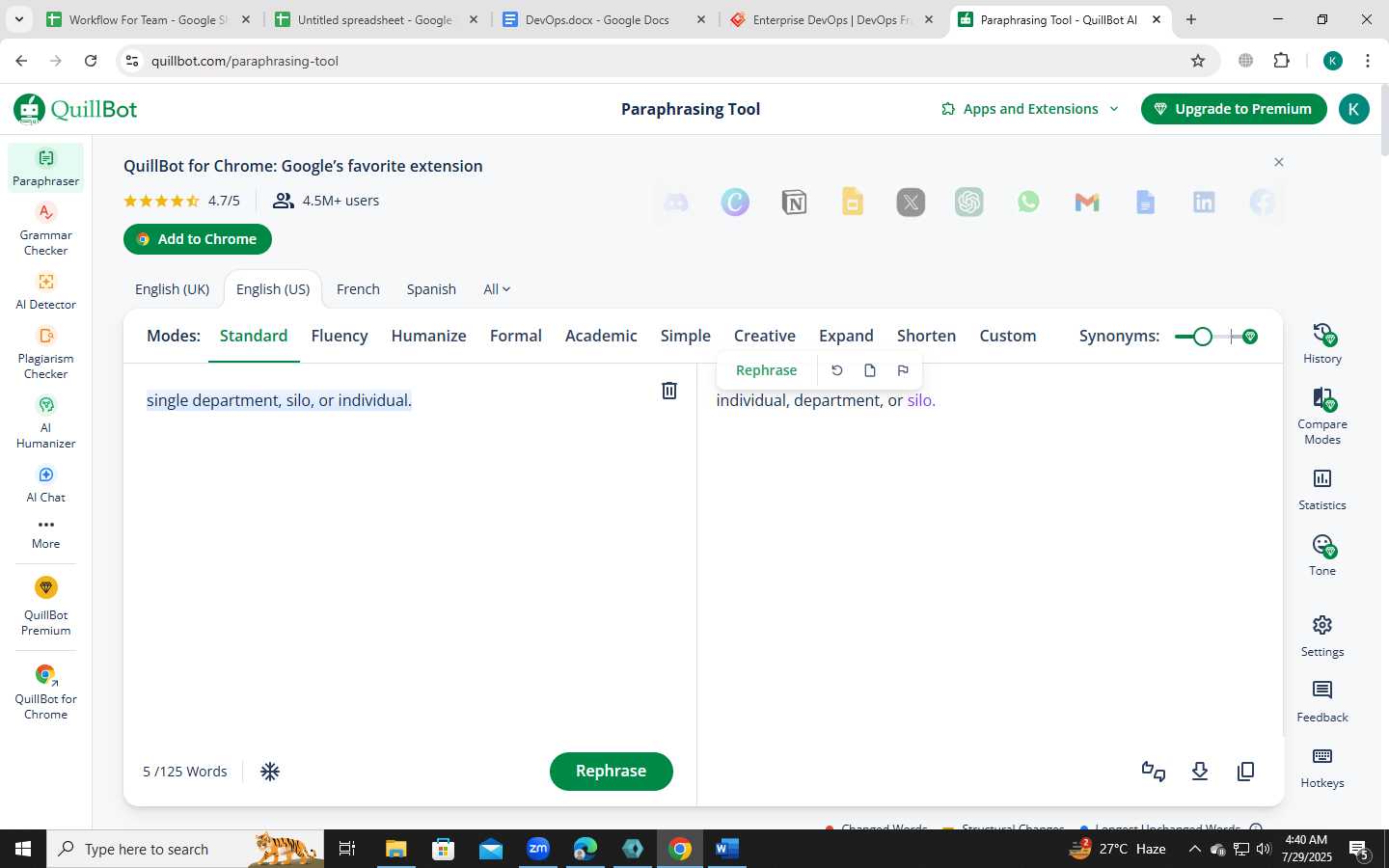Viewport: 1389px width, 868px height.
Task: Click the Windows search box
Action: (x=183, y=849)
